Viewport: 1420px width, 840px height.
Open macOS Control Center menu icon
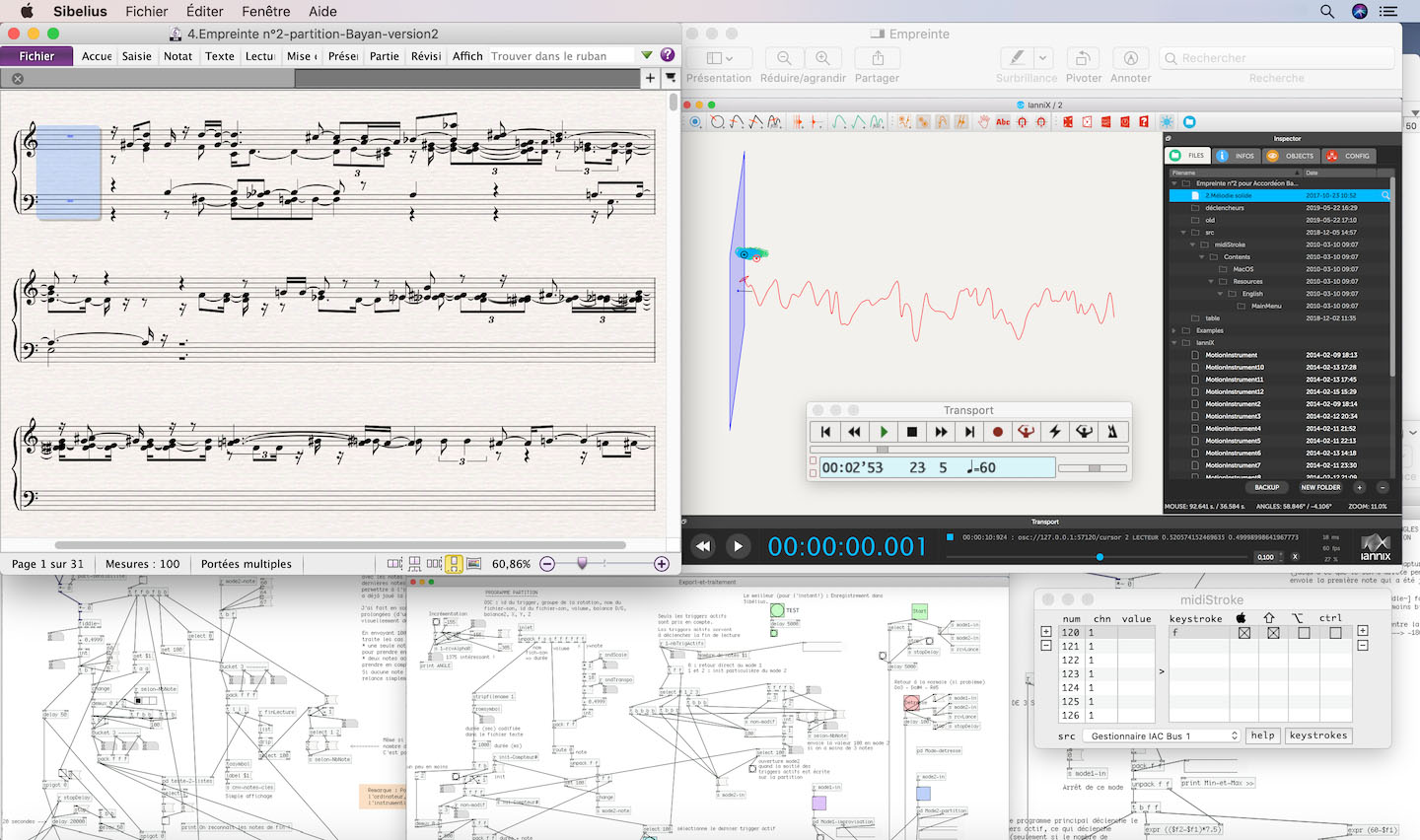point(1388,12)
